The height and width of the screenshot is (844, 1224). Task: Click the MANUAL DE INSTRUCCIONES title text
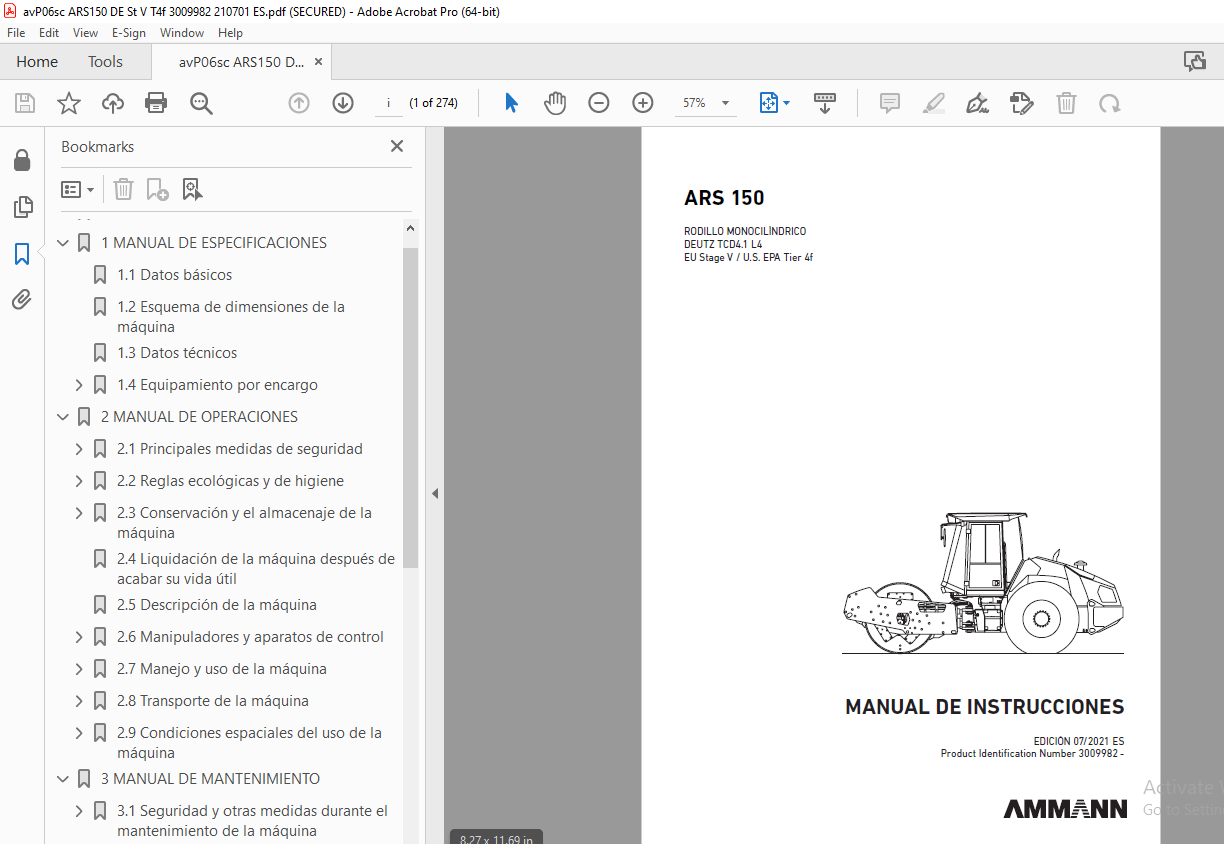985,707
